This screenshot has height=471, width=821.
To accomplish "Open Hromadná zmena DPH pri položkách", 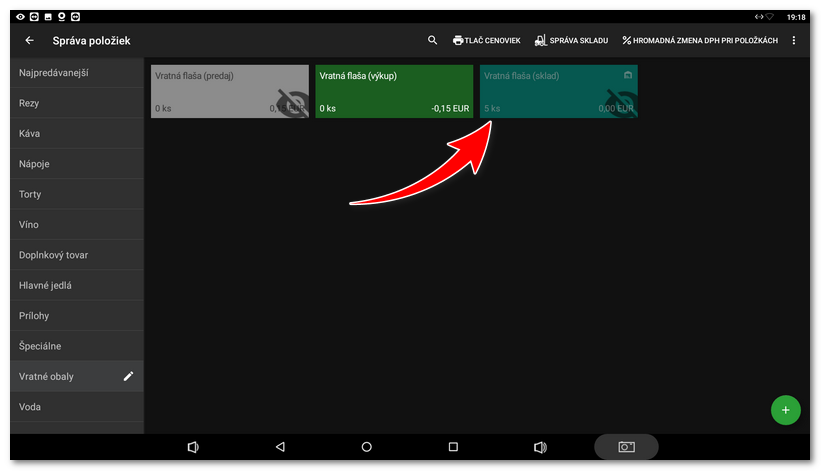I will point(700,40).
